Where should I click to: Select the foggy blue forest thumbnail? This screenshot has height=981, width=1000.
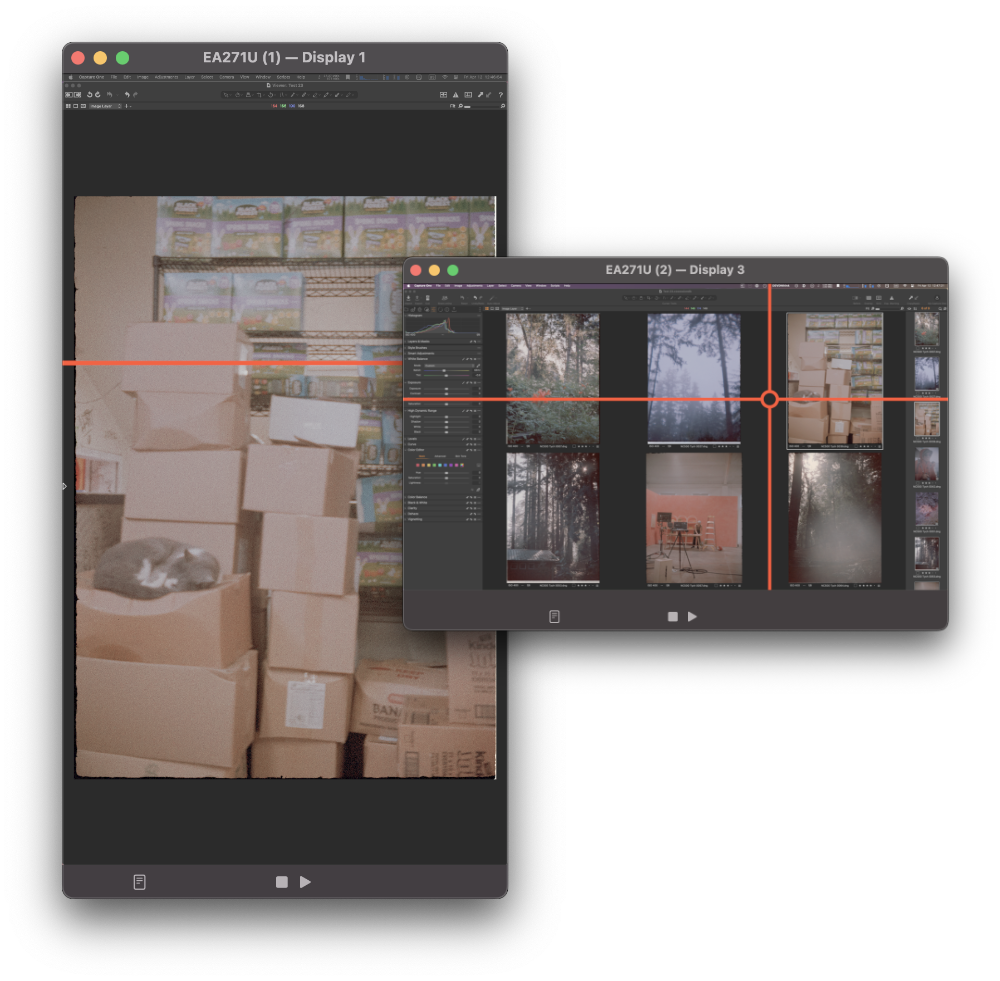click(x=693, y=378)
